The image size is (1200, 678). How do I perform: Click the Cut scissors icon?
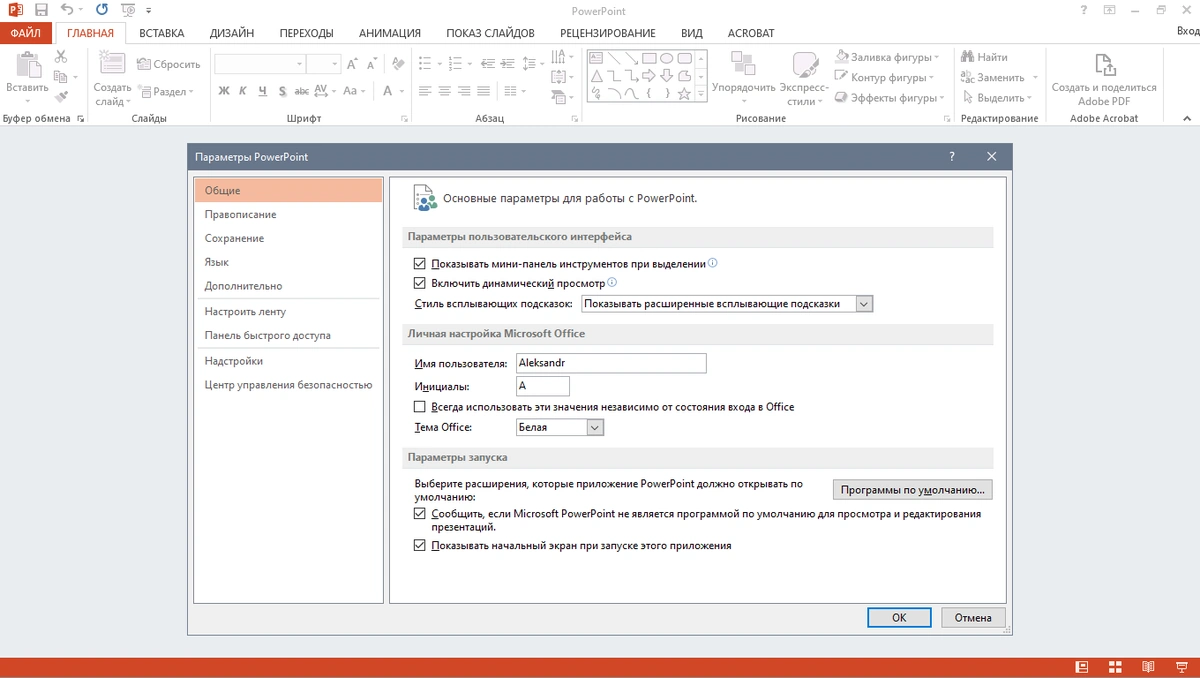point(61,57)
